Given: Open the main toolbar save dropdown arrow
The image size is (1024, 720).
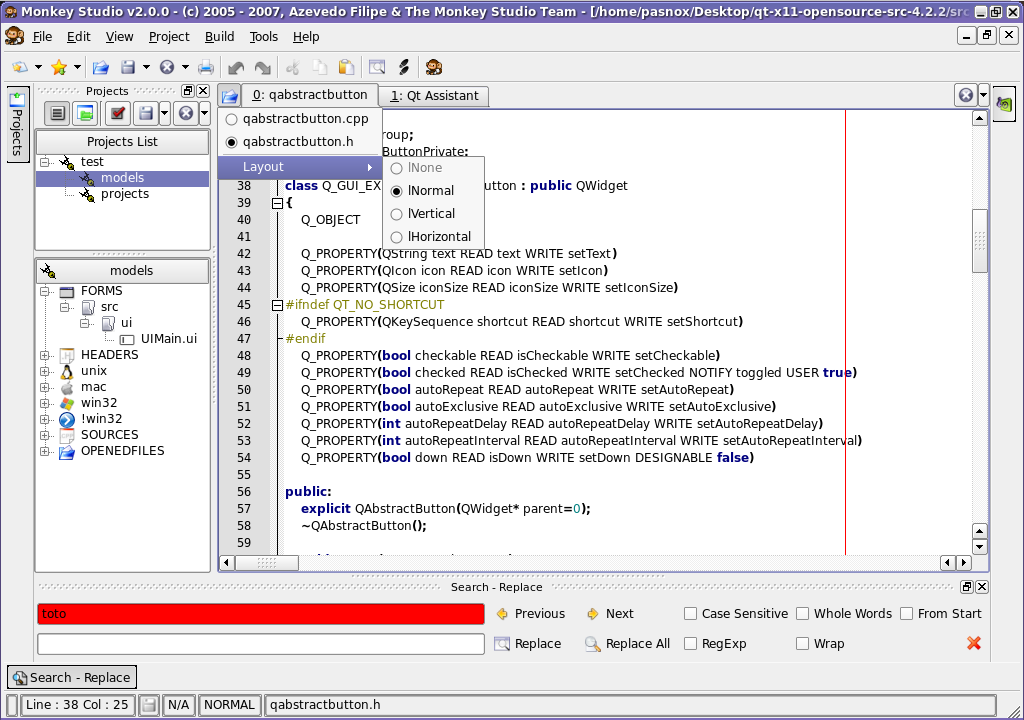Looking at the screenshot, I should [x=146, y=67].
